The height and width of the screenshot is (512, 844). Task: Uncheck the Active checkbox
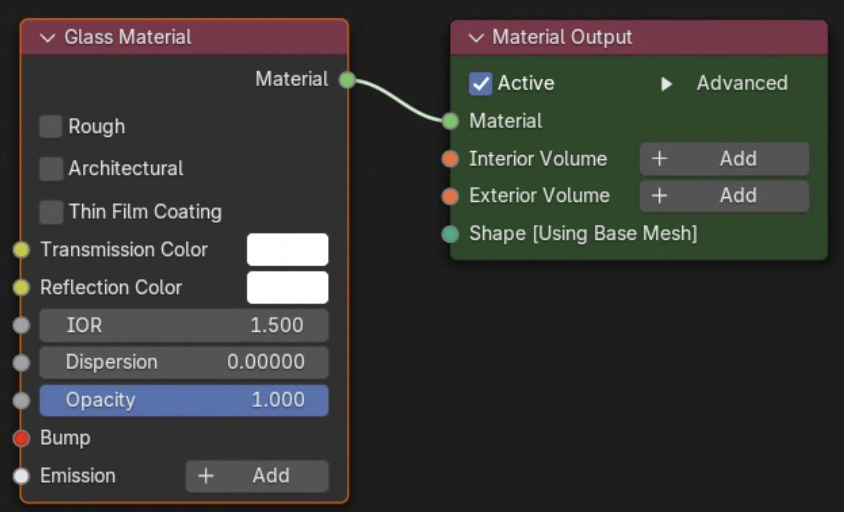tap(480, 83)
